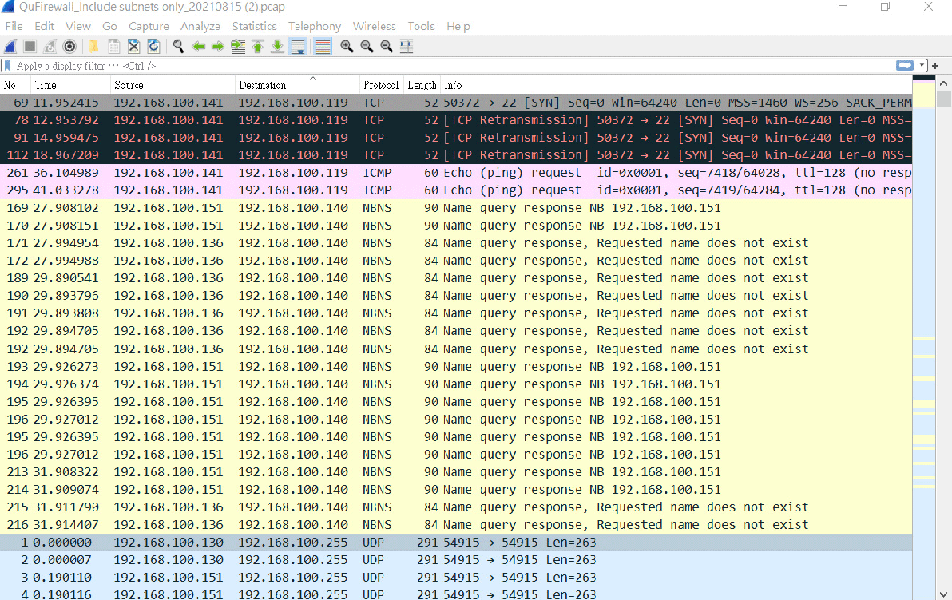Select packet 78 TCP Retransmission row

click(457, 120)
